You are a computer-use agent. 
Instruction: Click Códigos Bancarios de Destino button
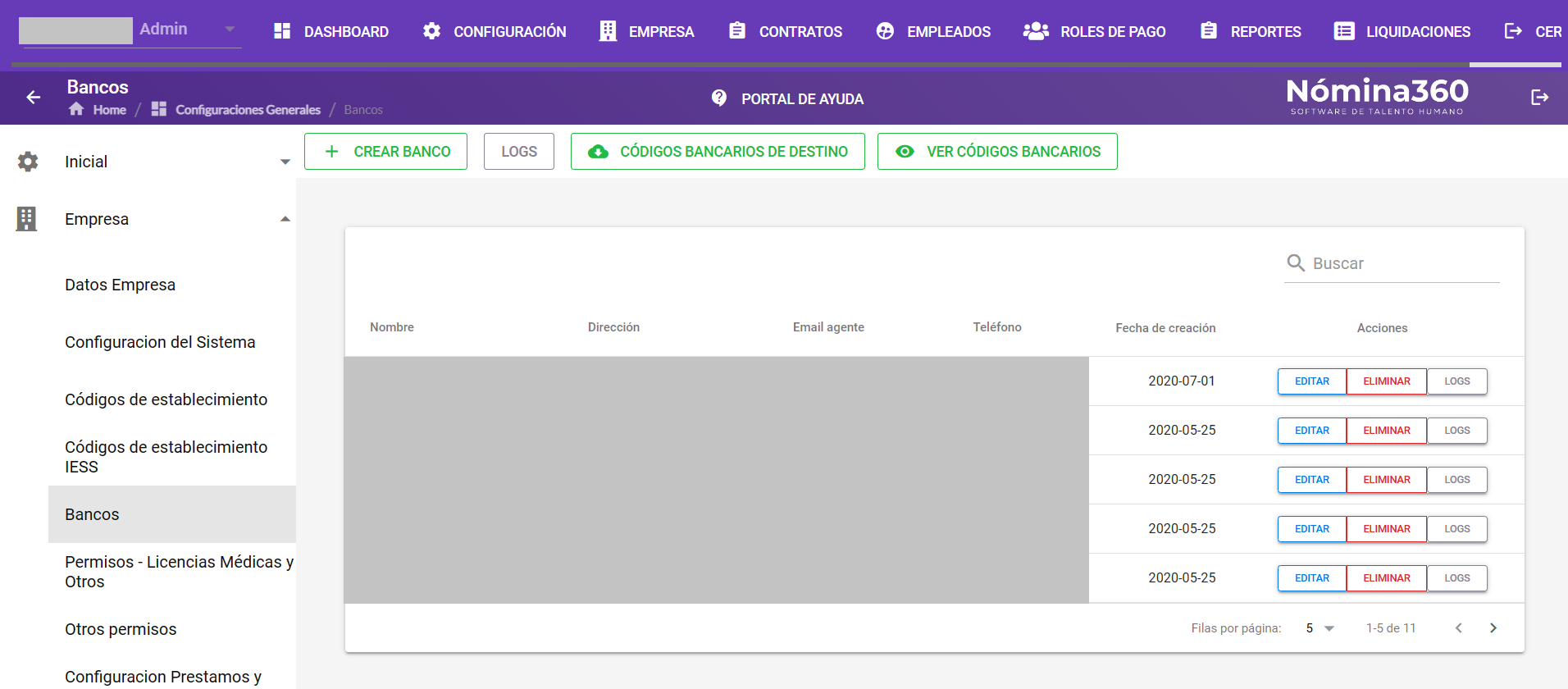pos(718,152)
